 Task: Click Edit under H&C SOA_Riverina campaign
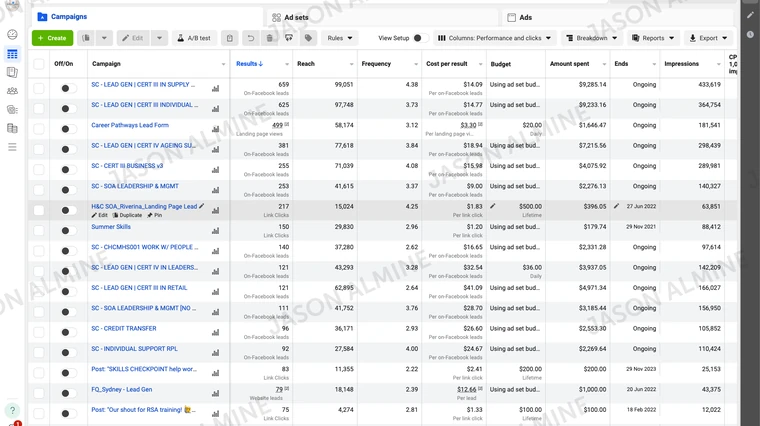click(x=99, y=215)
